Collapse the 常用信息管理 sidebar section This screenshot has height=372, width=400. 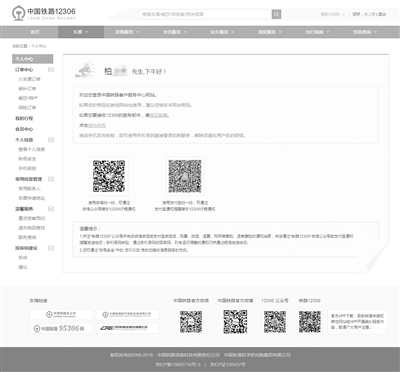click(51, 179)
